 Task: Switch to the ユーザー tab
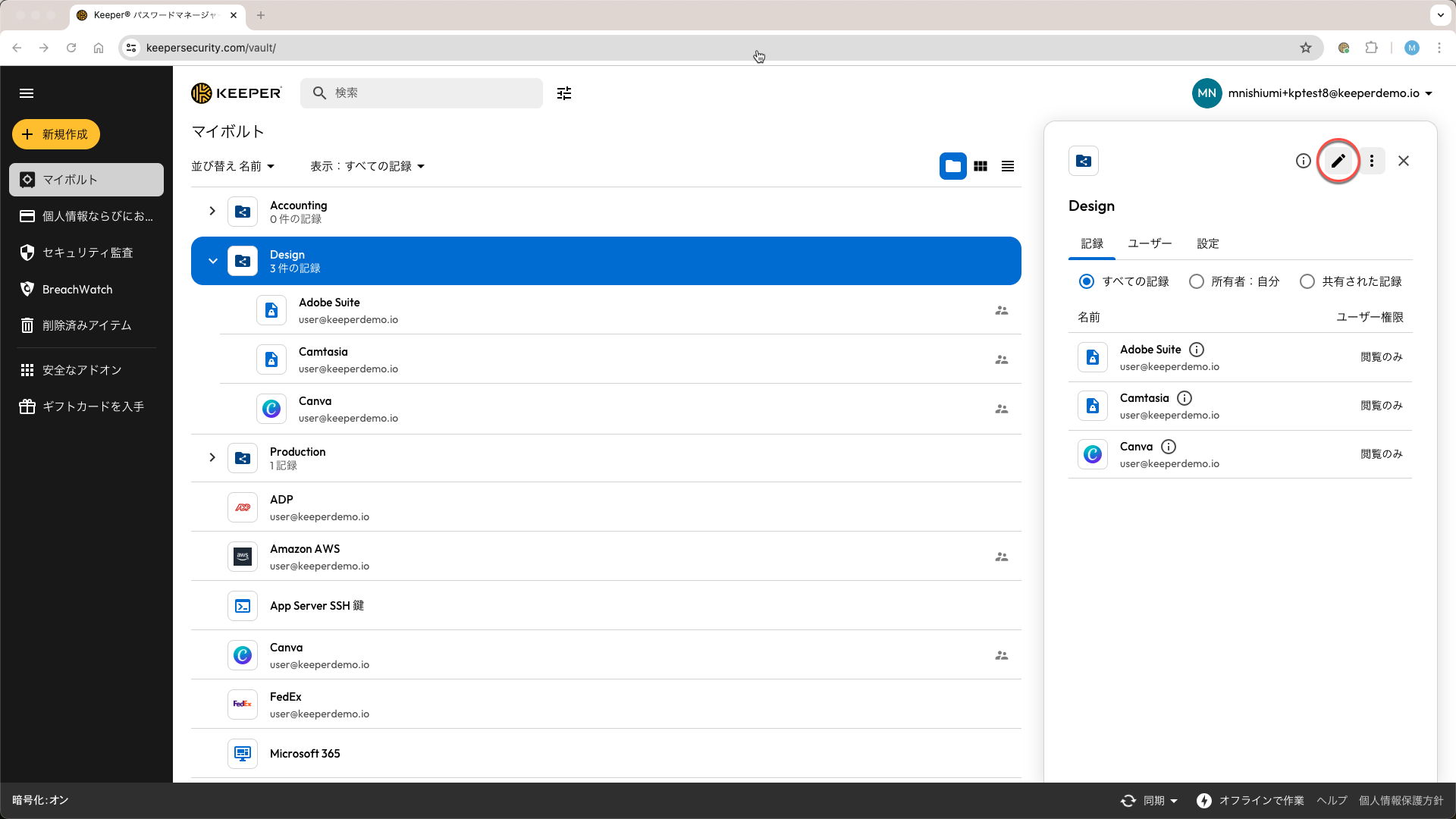pyautogui.click(x=1150, y=243)
